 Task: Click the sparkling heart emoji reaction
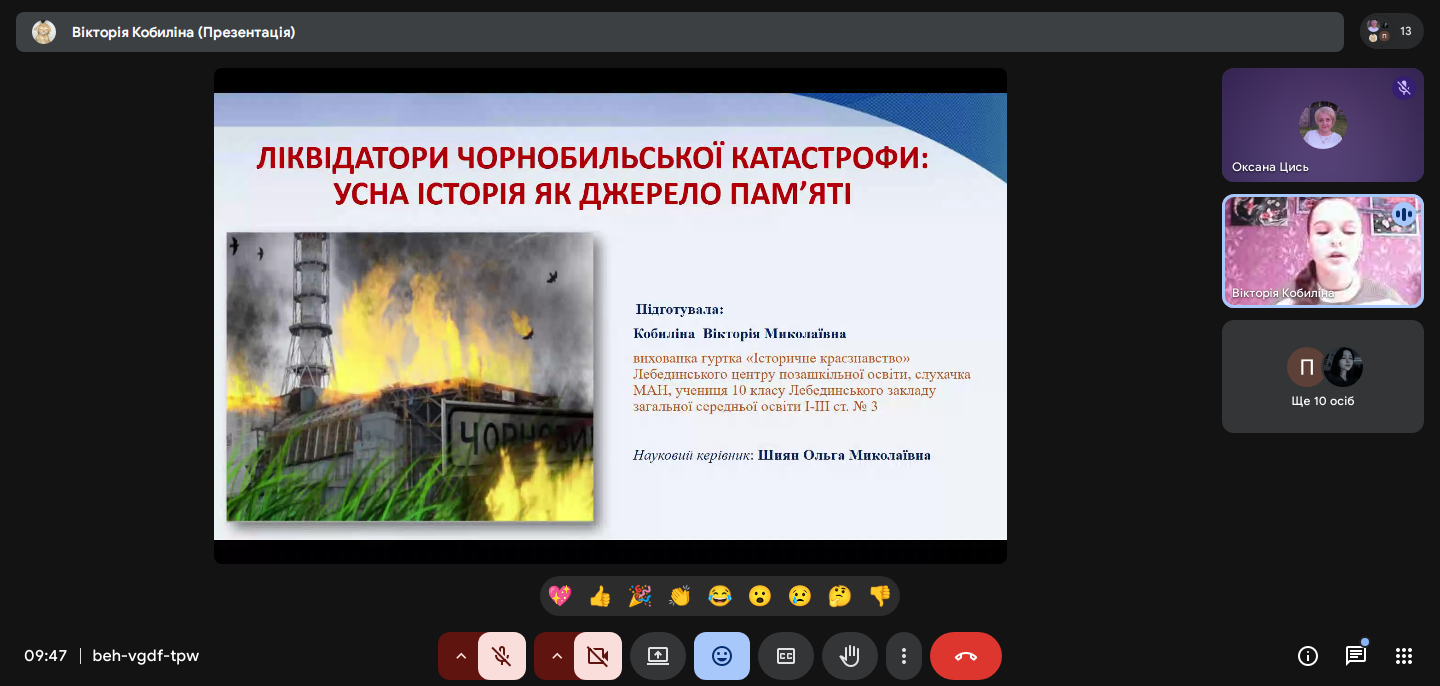pos(560,596)
